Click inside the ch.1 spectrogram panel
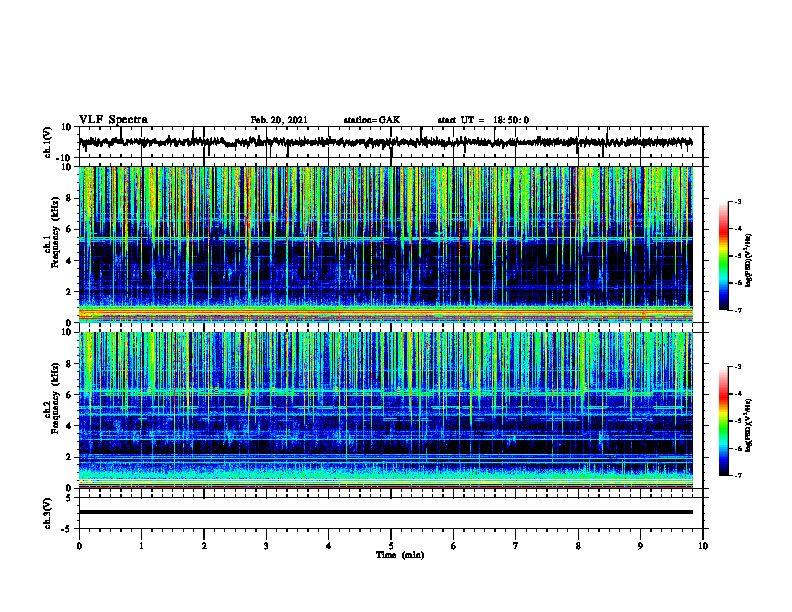Screen dimensions: 792x612 385,244
